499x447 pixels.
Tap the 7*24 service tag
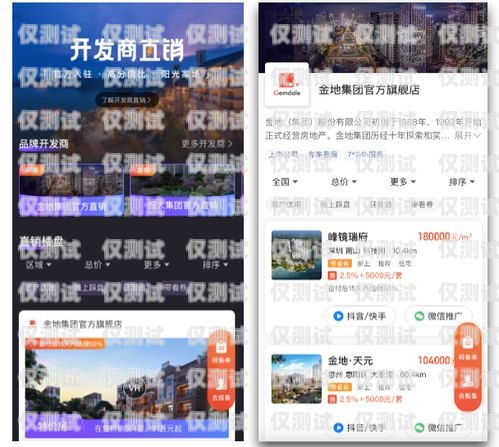pyautogui.click(x=365, y=154)
